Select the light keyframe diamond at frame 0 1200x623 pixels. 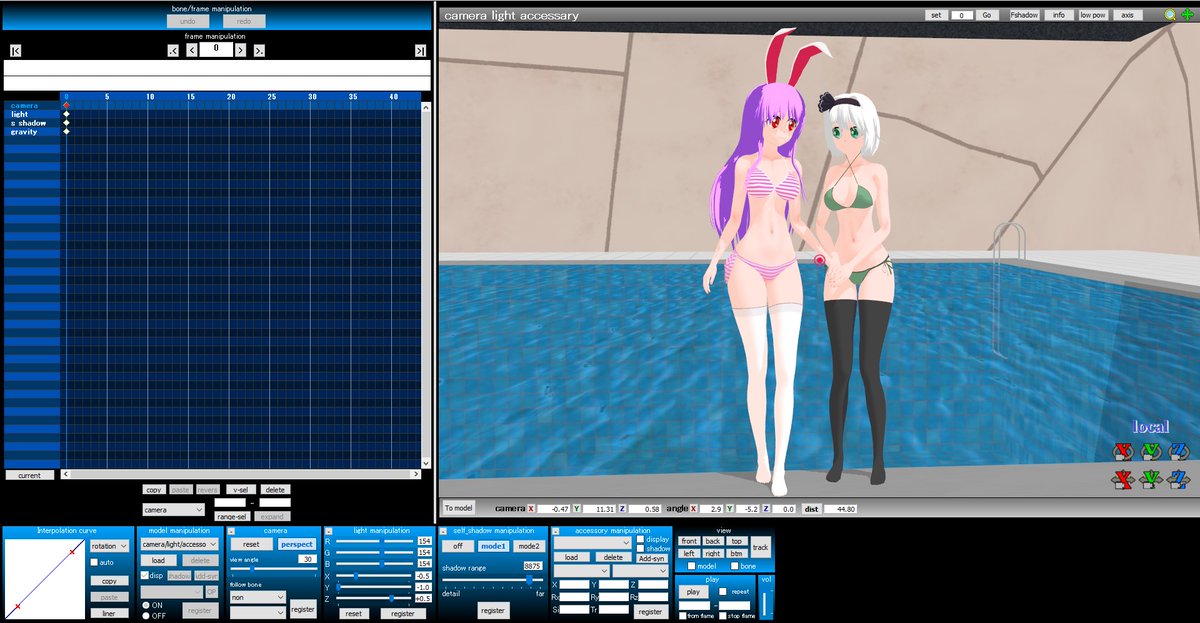(x=66, y=114)
